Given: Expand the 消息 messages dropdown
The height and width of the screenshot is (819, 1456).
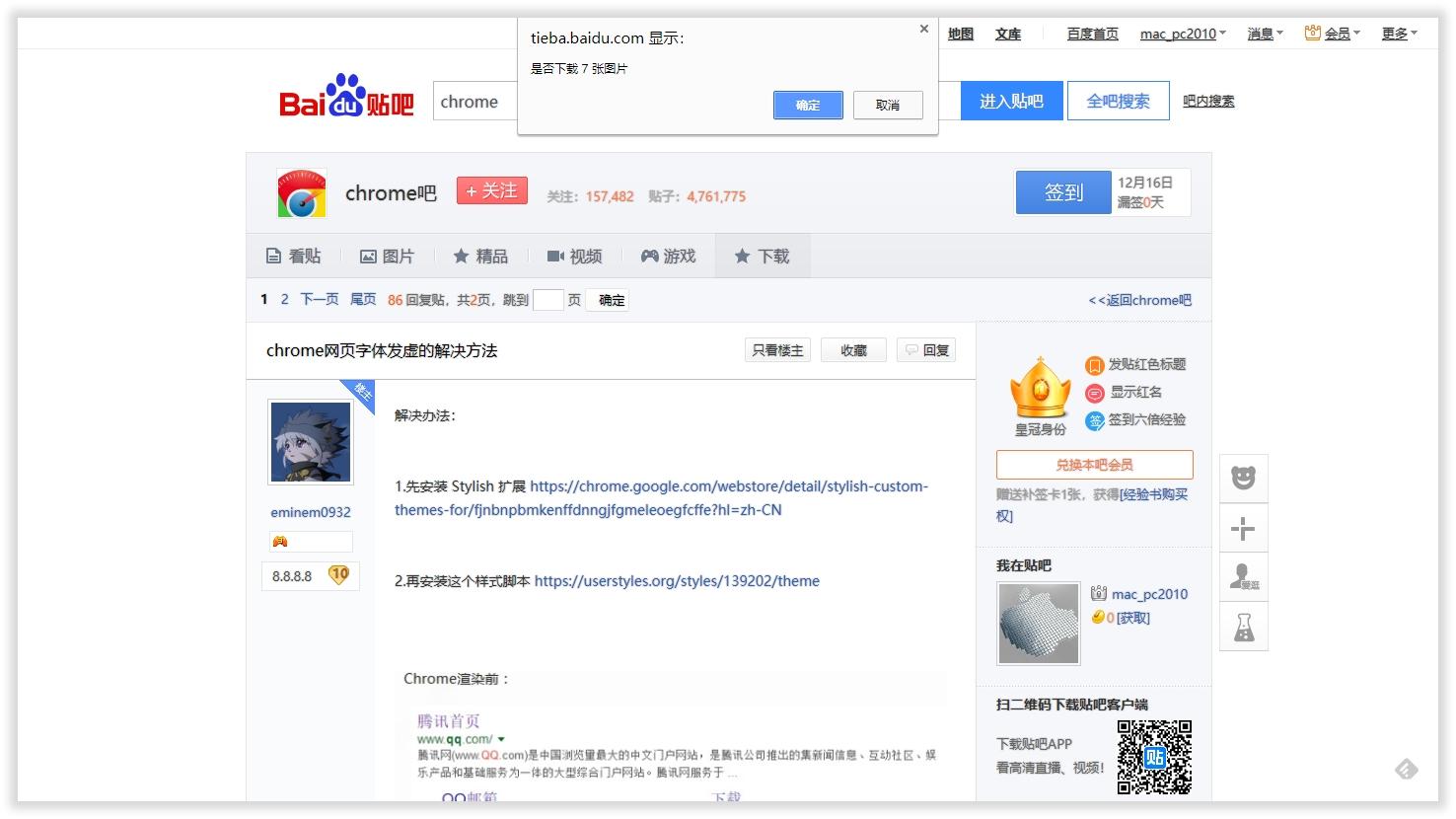Looking at the screenshot, I should coord(1266,34).
